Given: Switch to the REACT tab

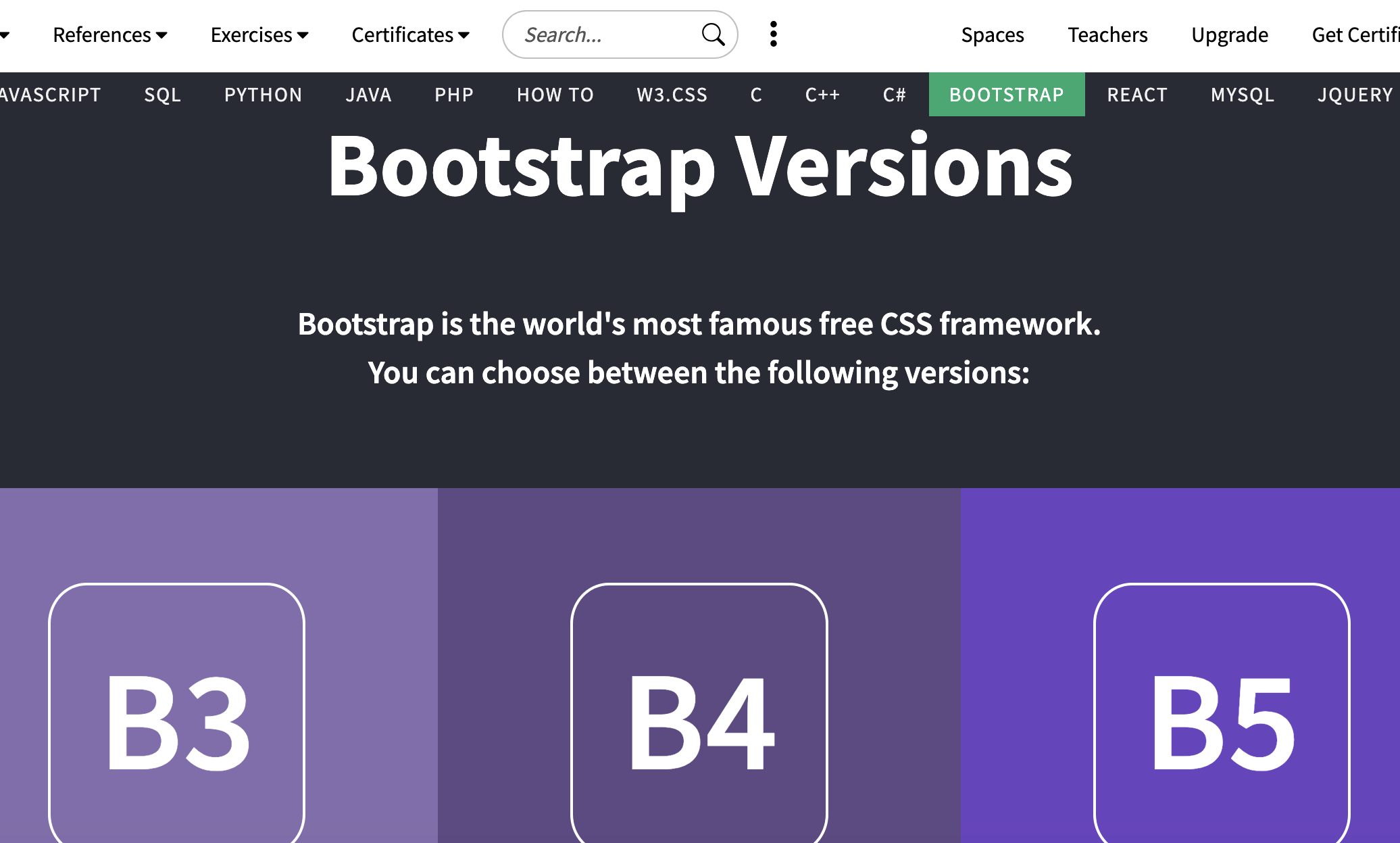Looking at the screenshot, I should (1137, 95).
